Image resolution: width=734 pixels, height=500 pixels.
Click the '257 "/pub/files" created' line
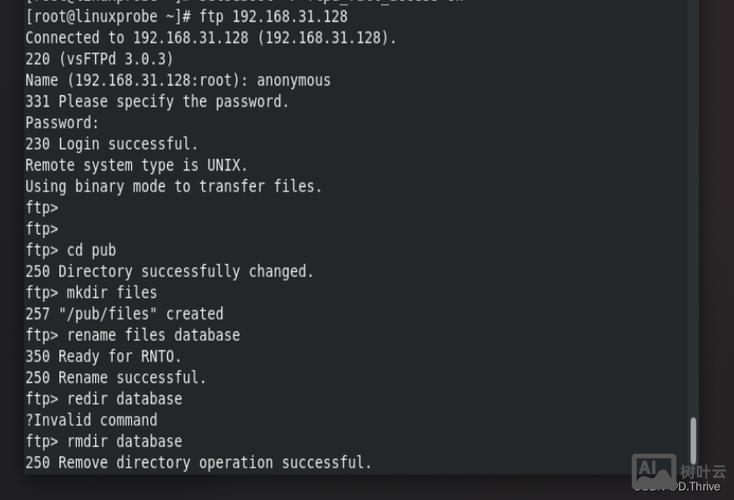[x=124, y=314]
